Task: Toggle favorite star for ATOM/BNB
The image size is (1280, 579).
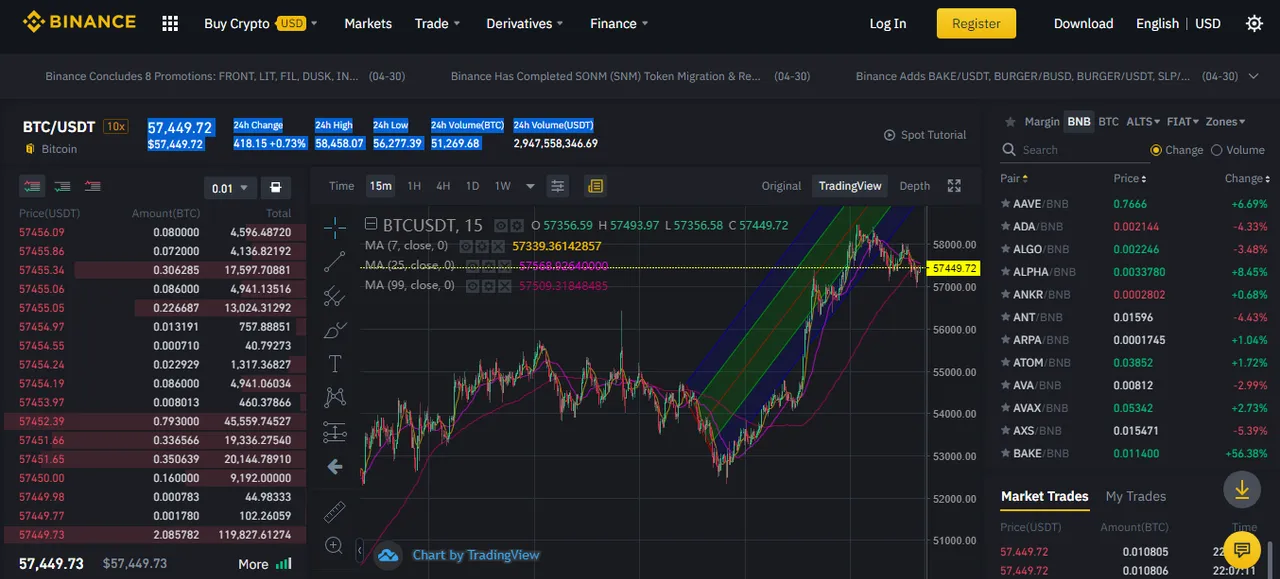Action: (1006, 363)
